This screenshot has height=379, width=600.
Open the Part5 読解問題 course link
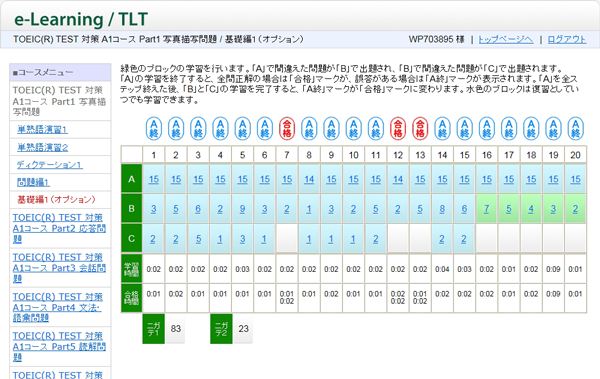[59, 346]
